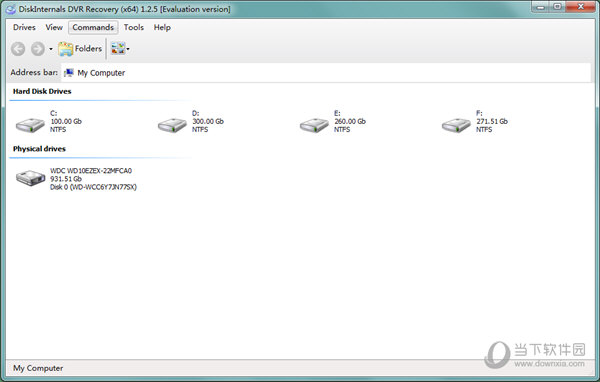The image size is (600, 382).
Task: Click the Physical drives group header
Action: pos(39,149)
